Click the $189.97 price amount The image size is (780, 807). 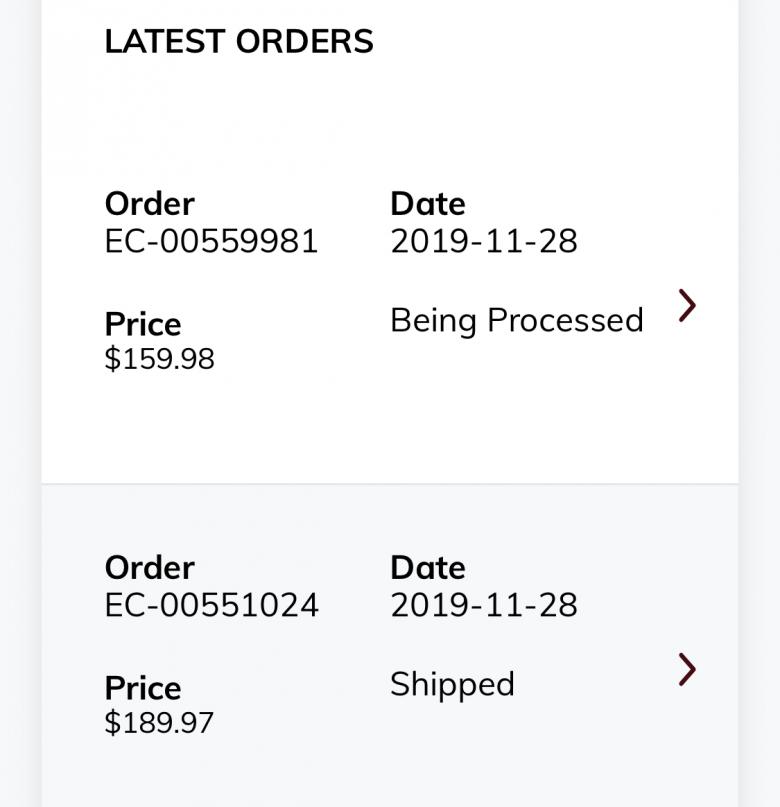point(159,723)
